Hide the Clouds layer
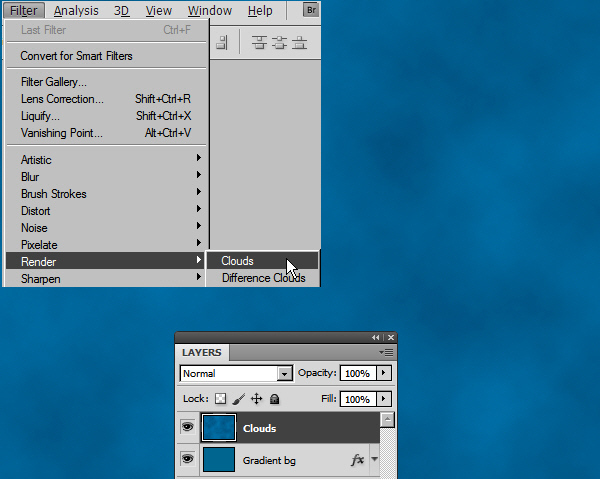The width and height of the screenshot is (600, 479). 187,428
